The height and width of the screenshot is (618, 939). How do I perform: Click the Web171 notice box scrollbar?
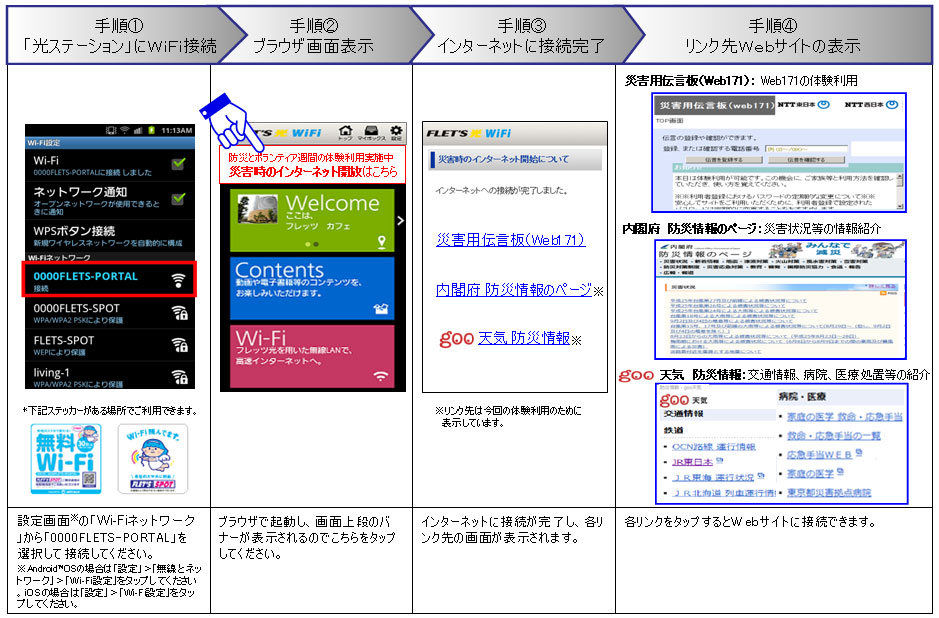tap(899, 190)
